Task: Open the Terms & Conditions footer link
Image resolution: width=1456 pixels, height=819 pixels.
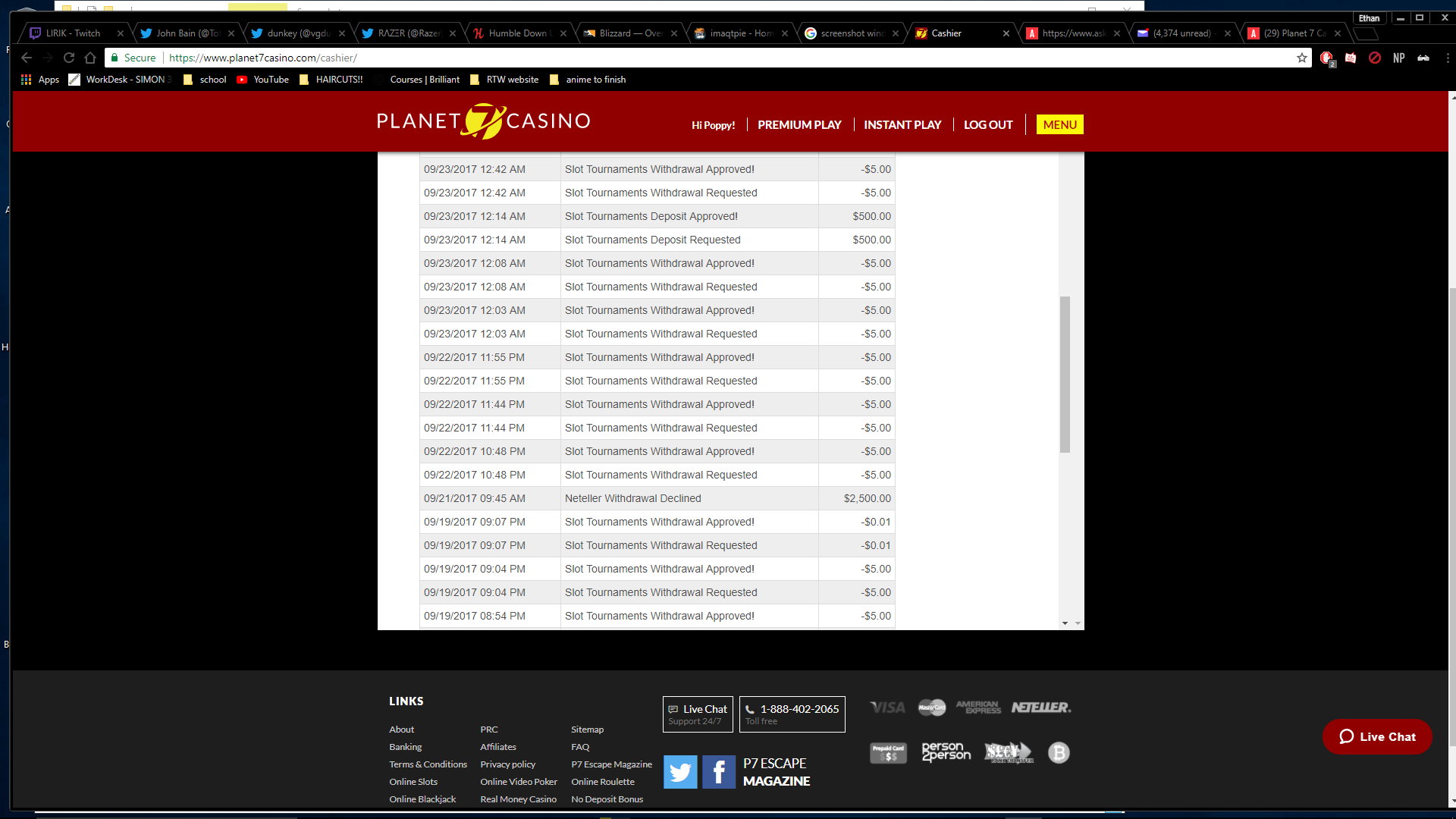Action: click(x=428, y=764)
